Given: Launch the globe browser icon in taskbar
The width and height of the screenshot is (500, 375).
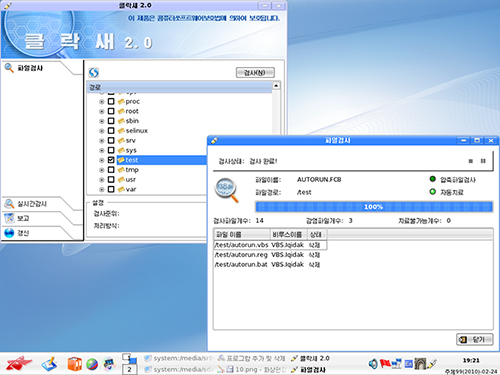Looking at the screenshot, I should coord(92,364).
